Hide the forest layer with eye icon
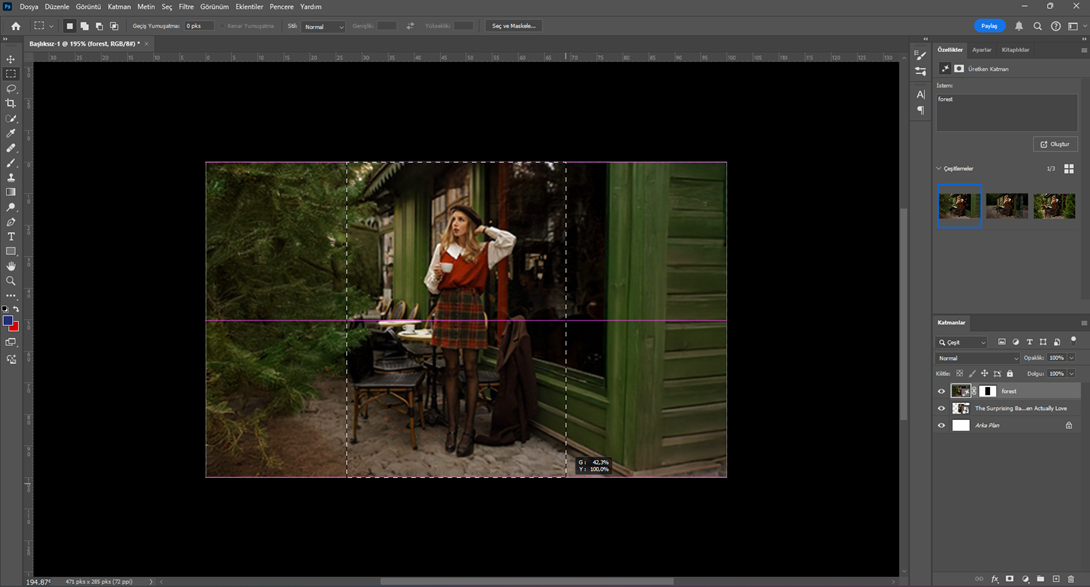1090x587 pixels. pyautogui.click(x=941, y=391)
